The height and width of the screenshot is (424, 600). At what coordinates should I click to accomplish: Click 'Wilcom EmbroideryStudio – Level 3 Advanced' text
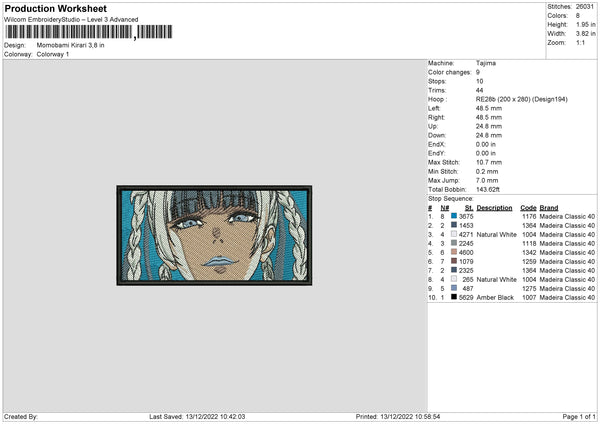click(x=71, y=19)
